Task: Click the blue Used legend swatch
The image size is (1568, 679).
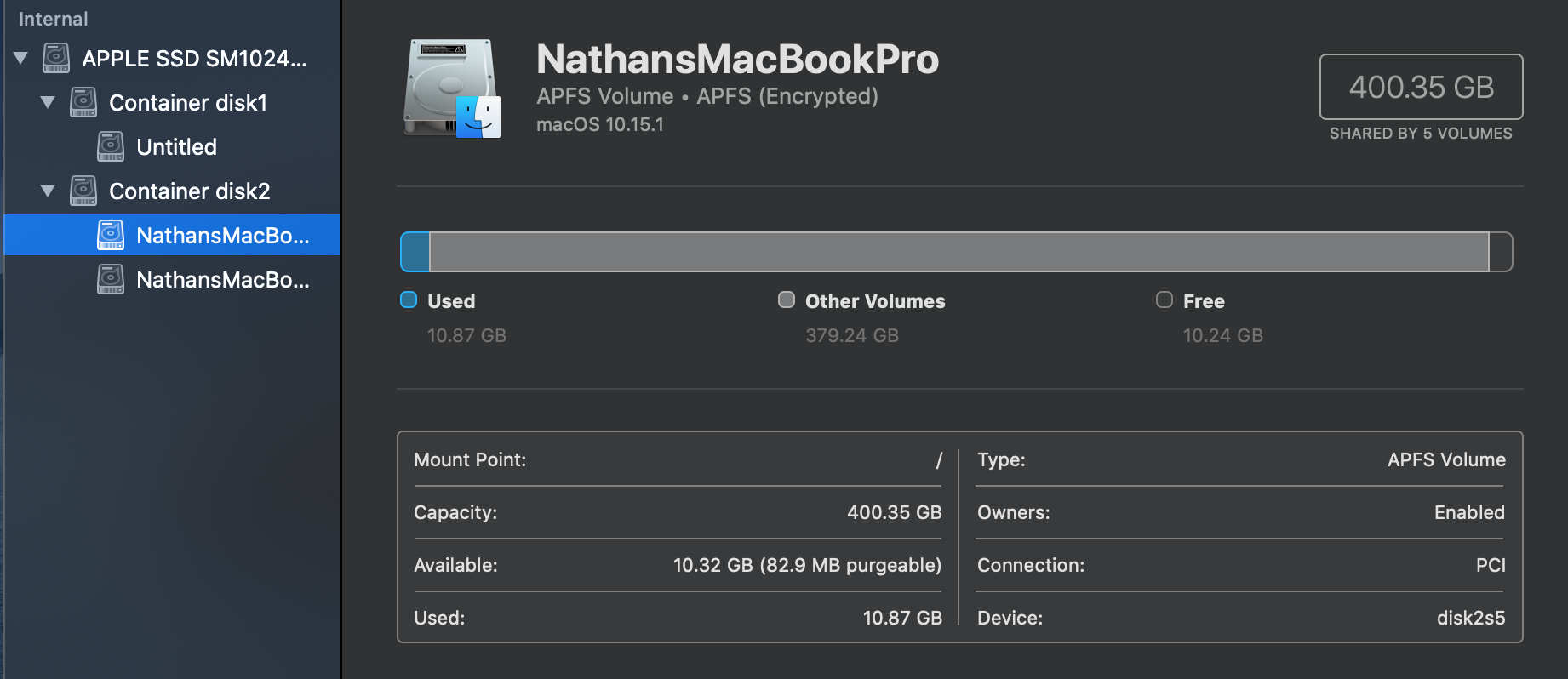Action: (x=409, y=300)
